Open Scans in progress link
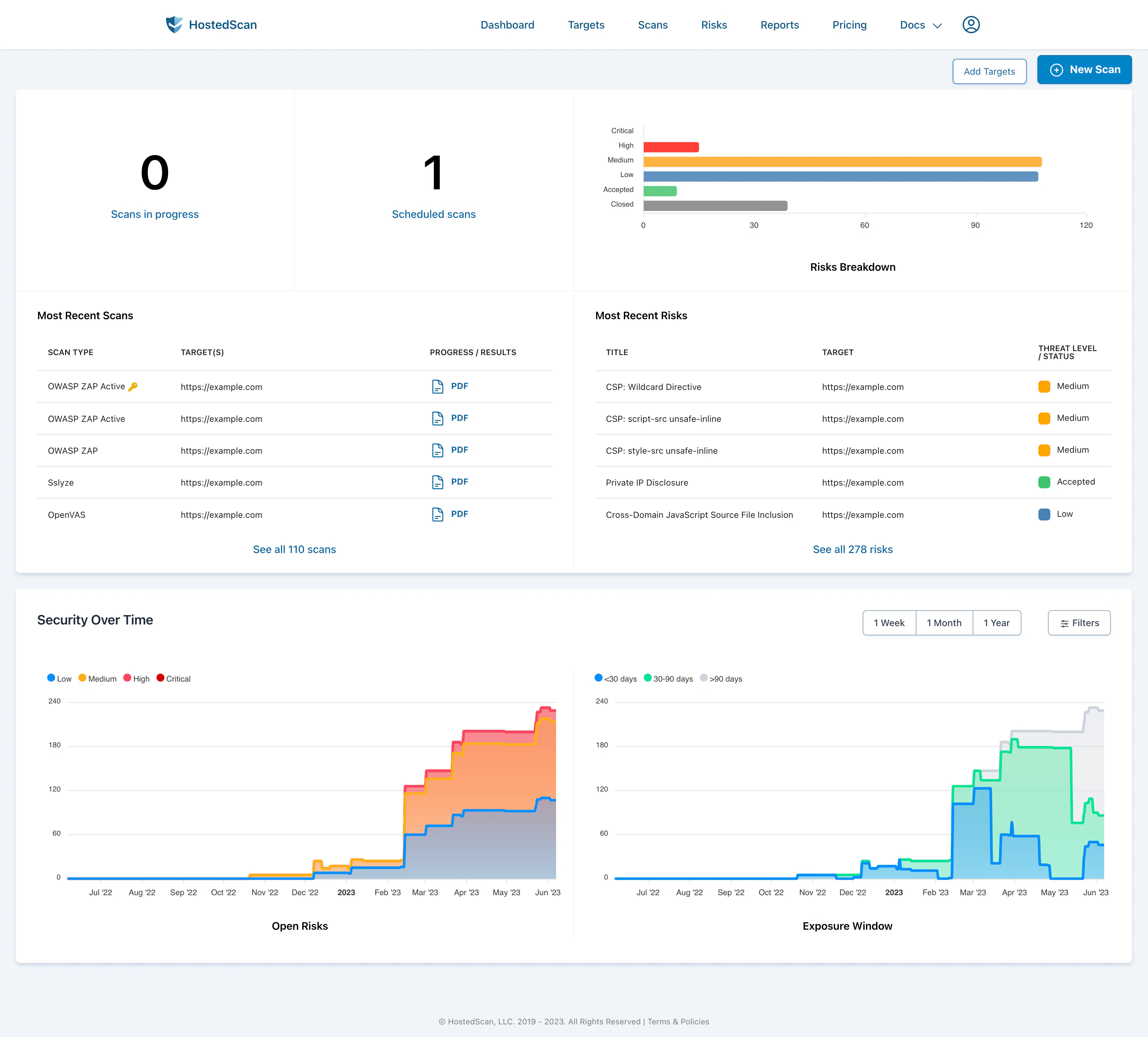 (155, 215)
